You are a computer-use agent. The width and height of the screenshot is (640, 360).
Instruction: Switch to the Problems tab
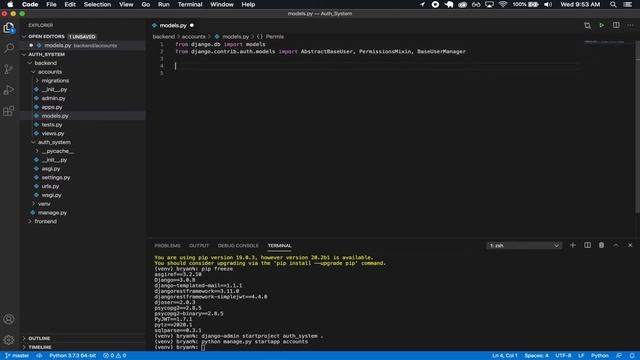pos(167,246)
